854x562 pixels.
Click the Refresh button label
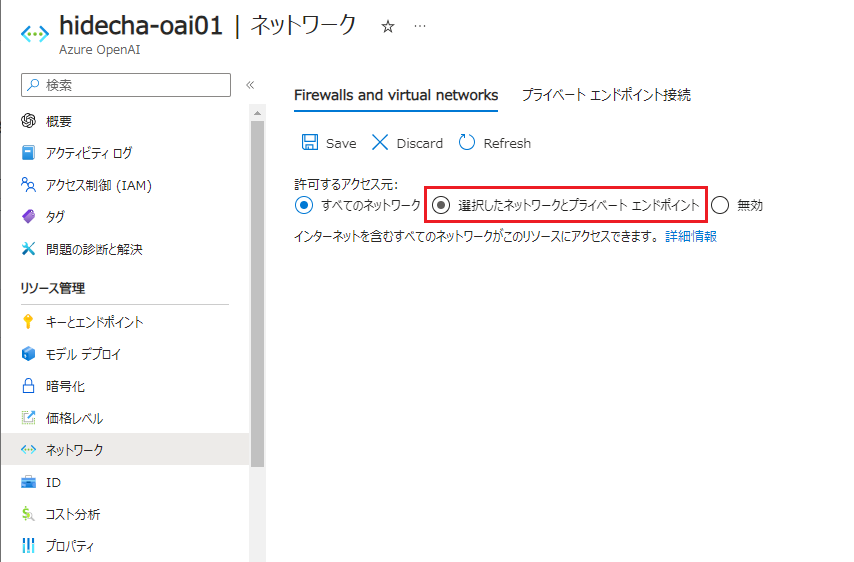click(x=507, y=143)
